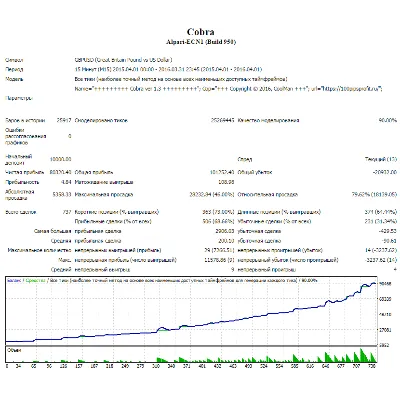Screen dimensions: 400x400
Task: Click the "Параметры" row label
Action: click(19, 98)
